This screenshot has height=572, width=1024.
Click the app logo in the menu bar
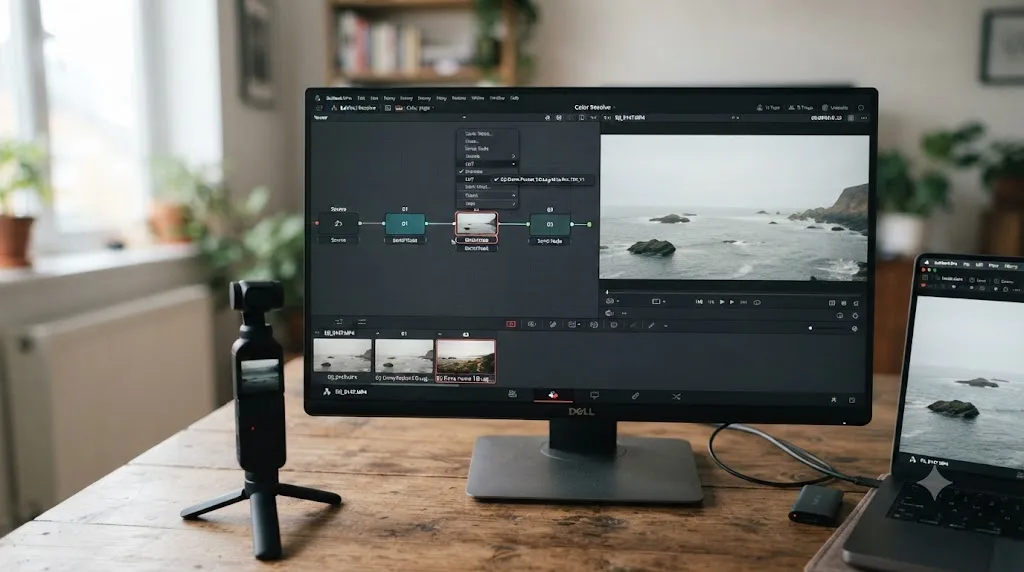317,99
